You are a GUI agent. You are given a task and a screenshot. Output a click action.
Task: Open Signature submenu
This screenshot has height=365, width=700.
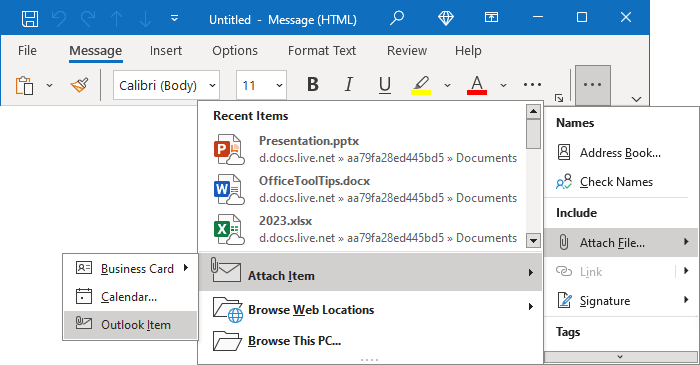[x=621, y=300]
